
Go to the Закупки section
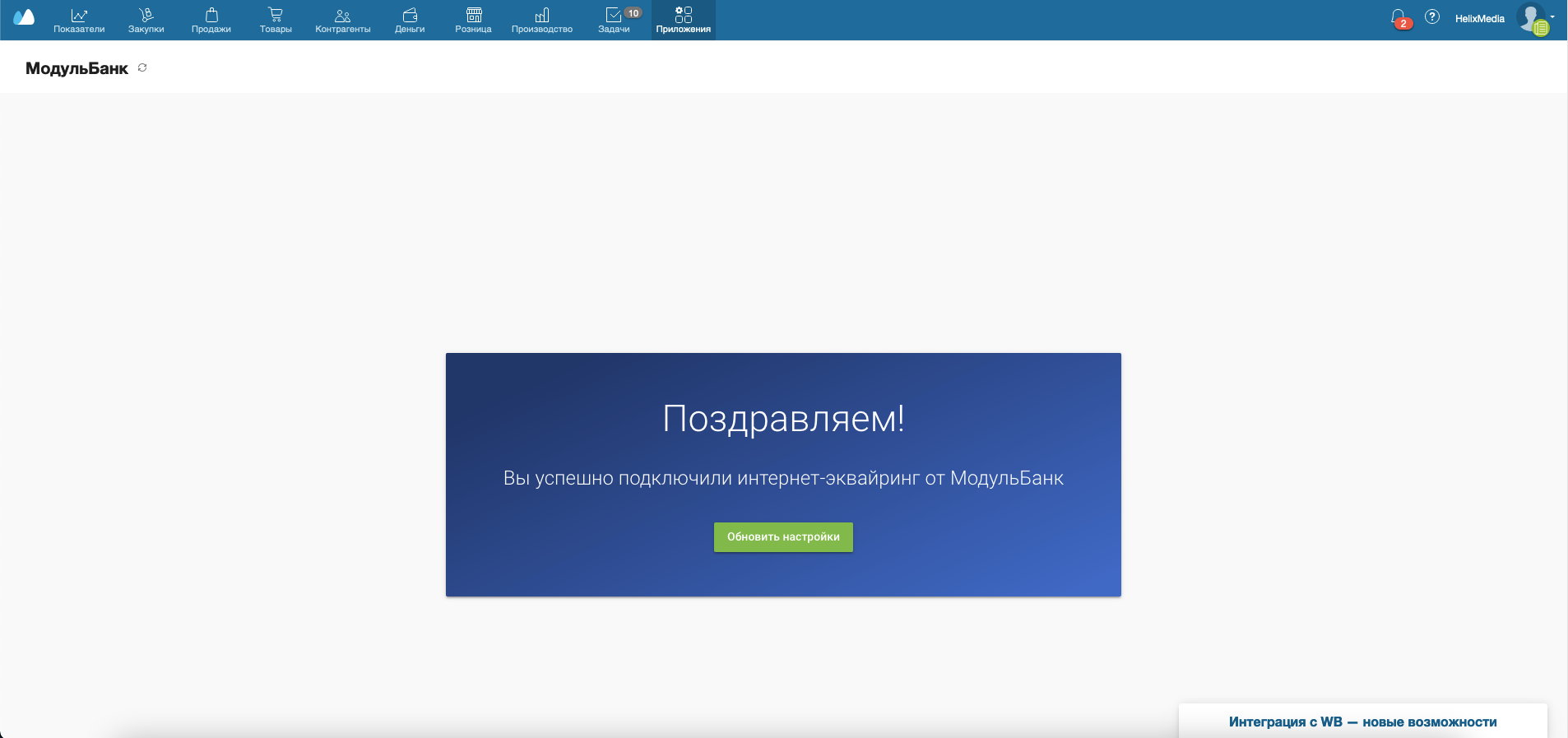(146, 21)
